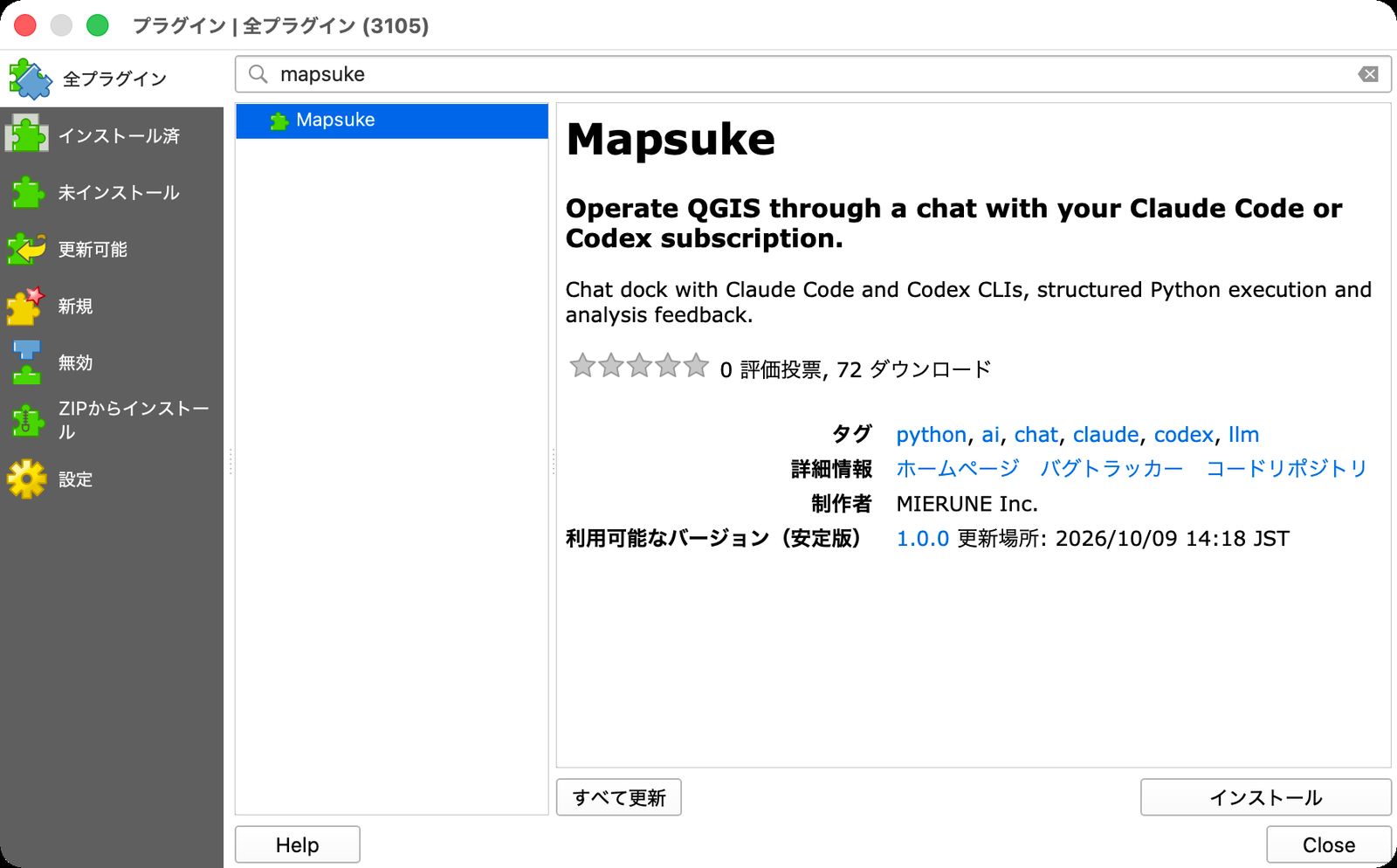Viewport: 1397px width, 868px height.
Task: Click the 未インストール puzzle icon
Action: point(27,192)
